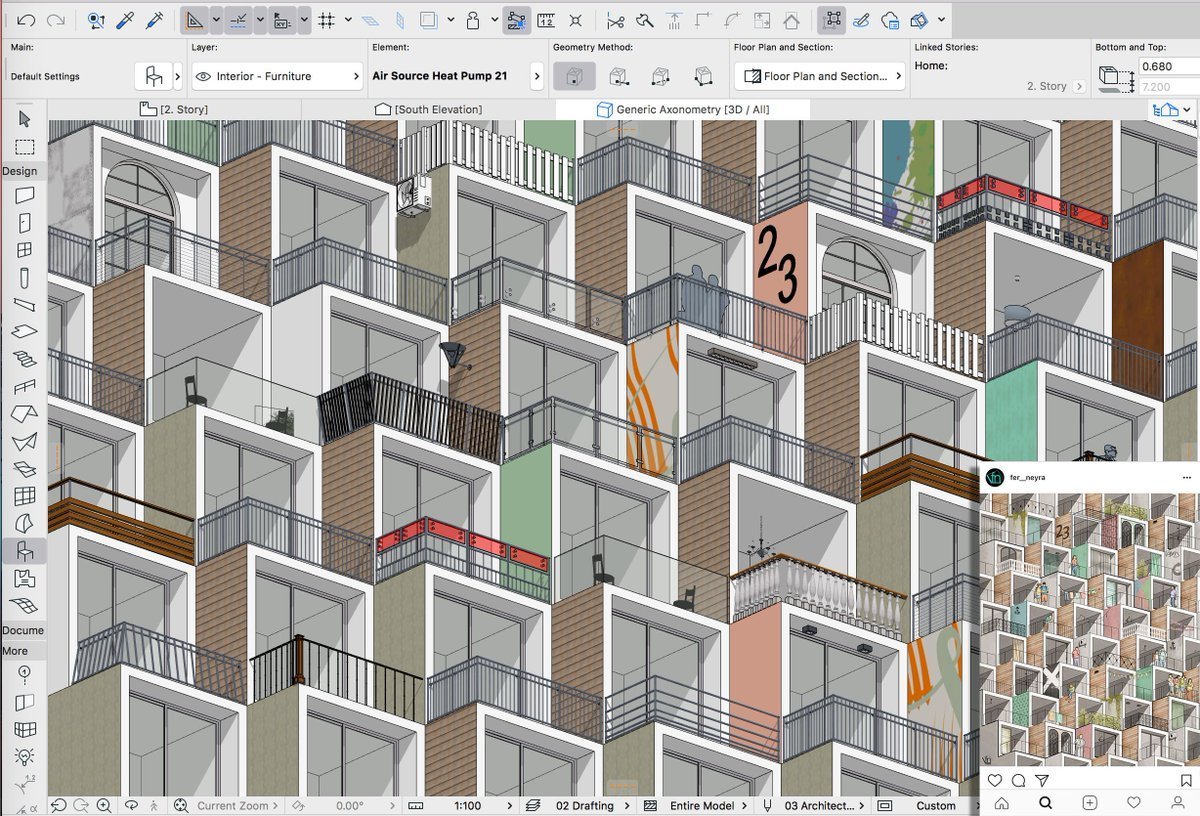Toggle the grid snap button
The image size is (1200, 816).
click(x=326, y=19)
